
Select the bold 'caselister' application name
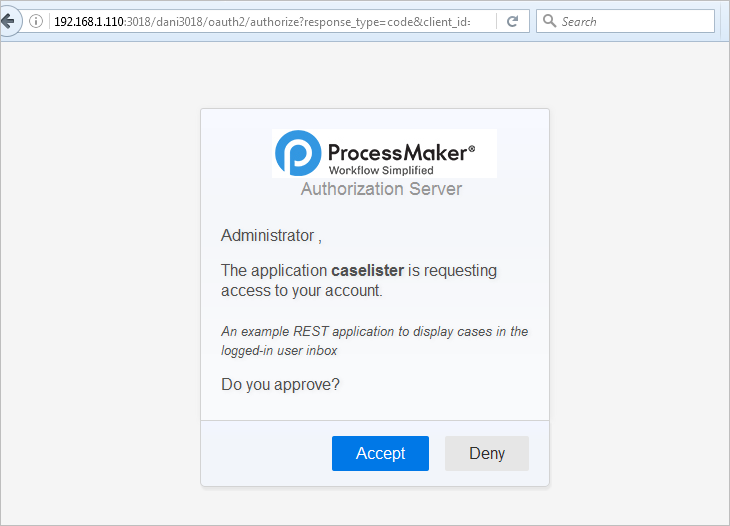pyautogui.click(x=370, y=271)
